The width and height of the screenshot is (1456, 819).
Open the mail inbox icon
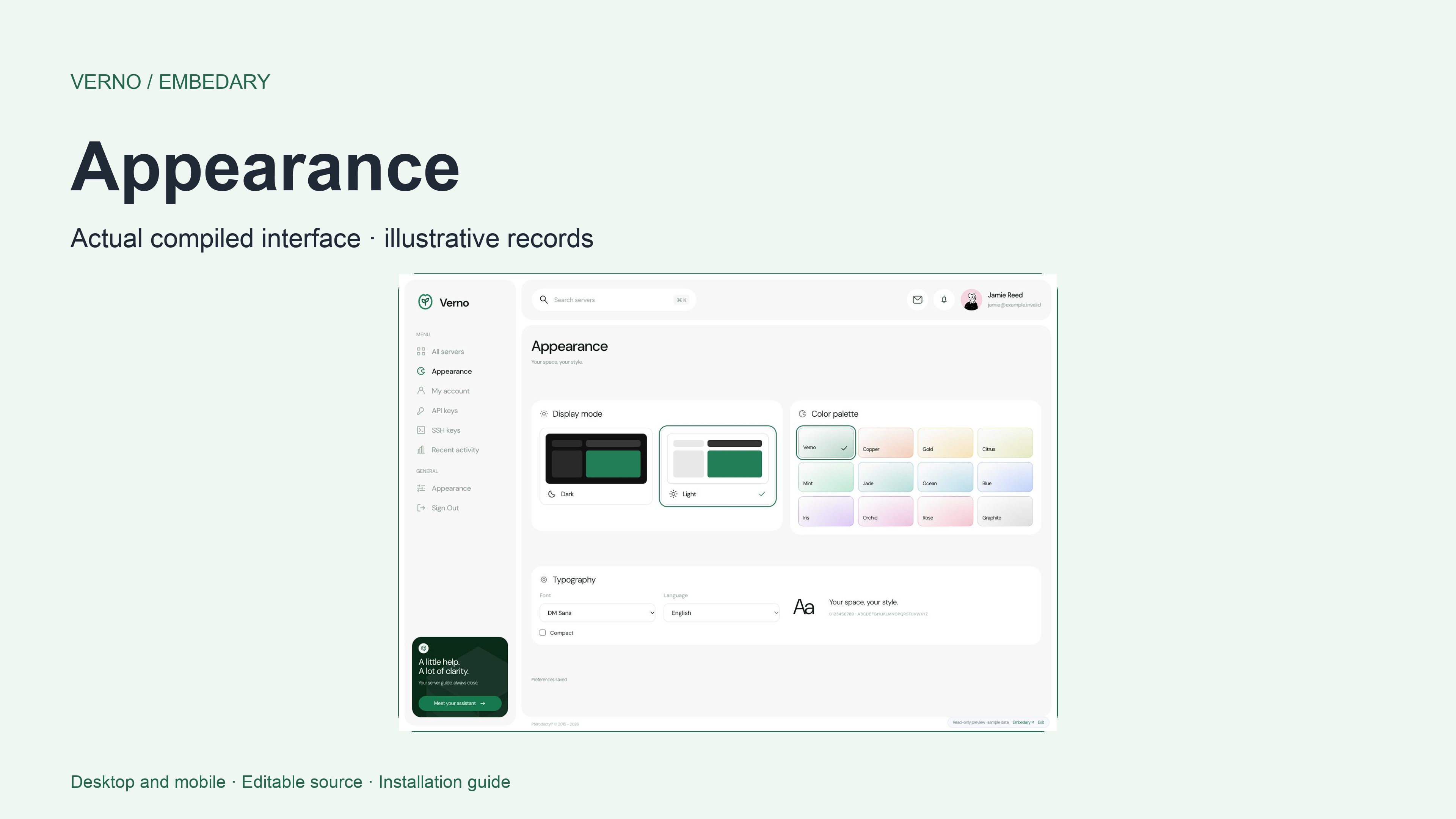tap(917, 300)
